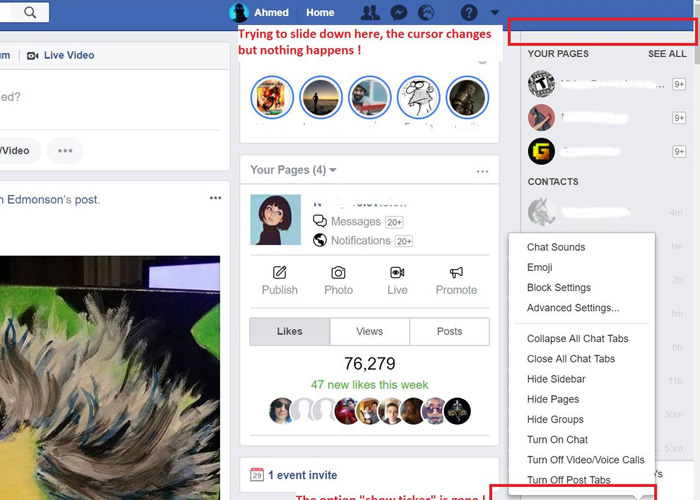Screen dimensions: 700x500
Task: Click SEE ALL in Your Pages sidebar
Action: pyautogui.click(x=667, y=54)
